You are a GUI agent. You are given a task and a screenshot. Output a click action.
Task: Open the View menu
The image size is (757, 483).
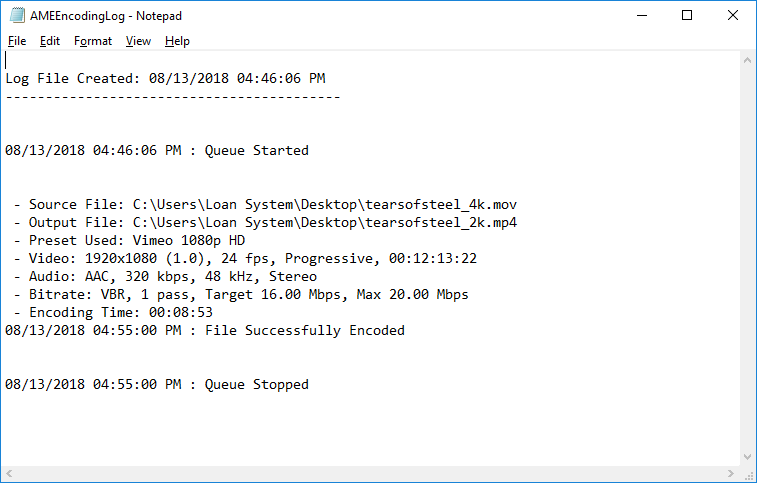click(x=138, y=41)
